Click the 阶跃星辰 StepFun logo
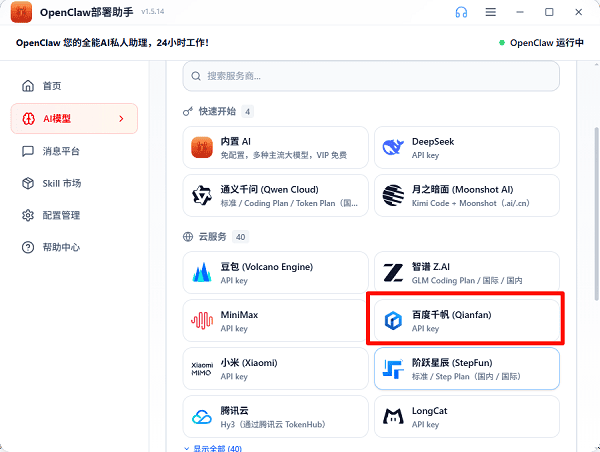Screen dimensions: 600x452 click(x=393, y=369)
